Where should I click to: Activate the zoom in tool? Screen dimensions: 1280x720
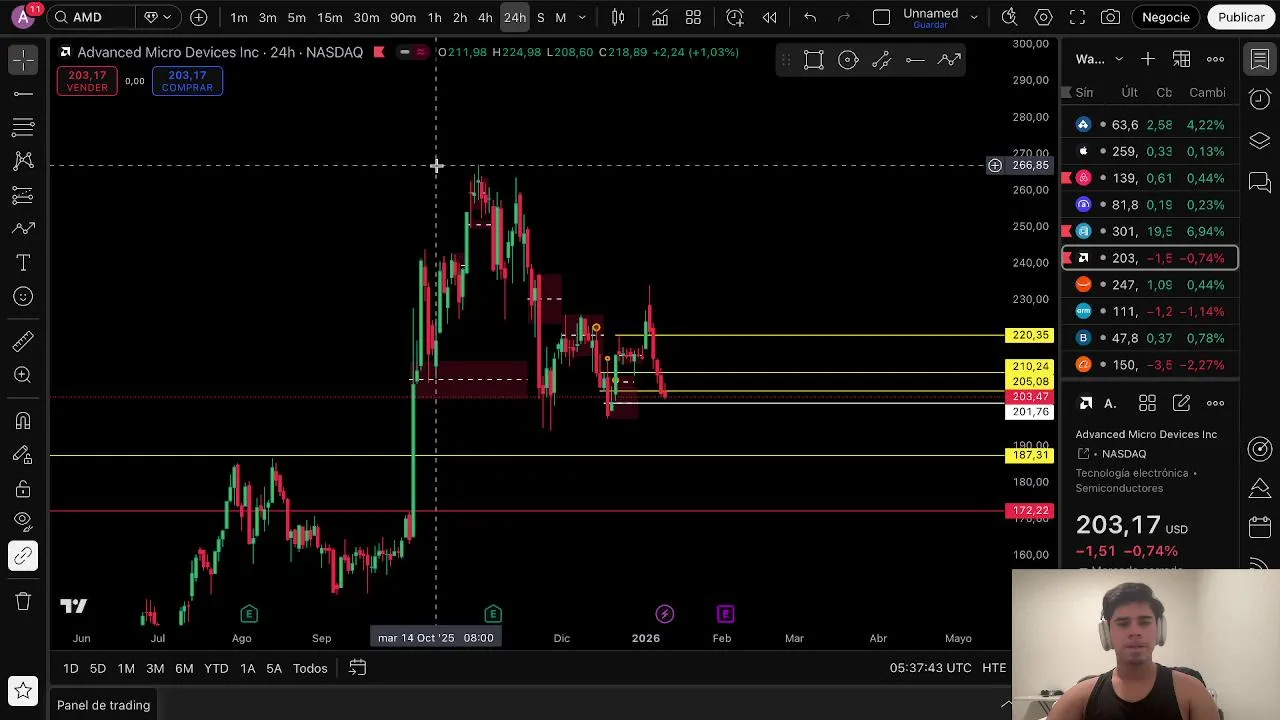coord(23,375)
